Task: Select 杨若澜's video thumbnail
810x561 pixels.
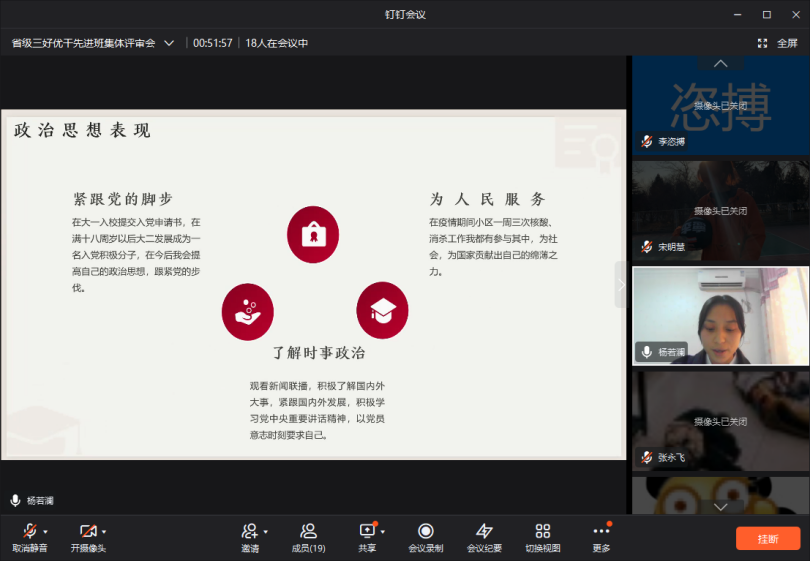Action: (x=720, y=314)
